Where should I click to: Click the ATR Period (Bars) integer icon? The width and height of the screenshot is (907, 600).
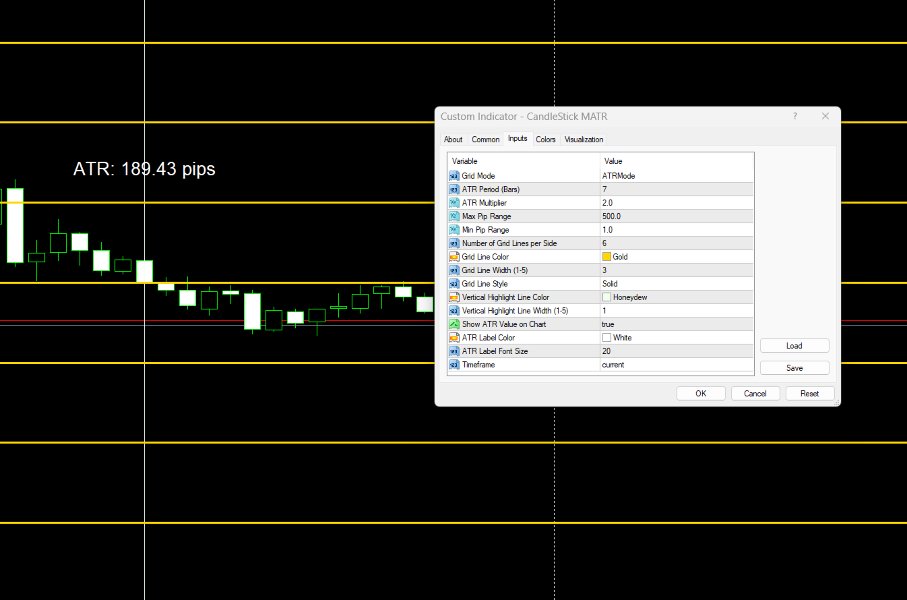tap(454, 188)
